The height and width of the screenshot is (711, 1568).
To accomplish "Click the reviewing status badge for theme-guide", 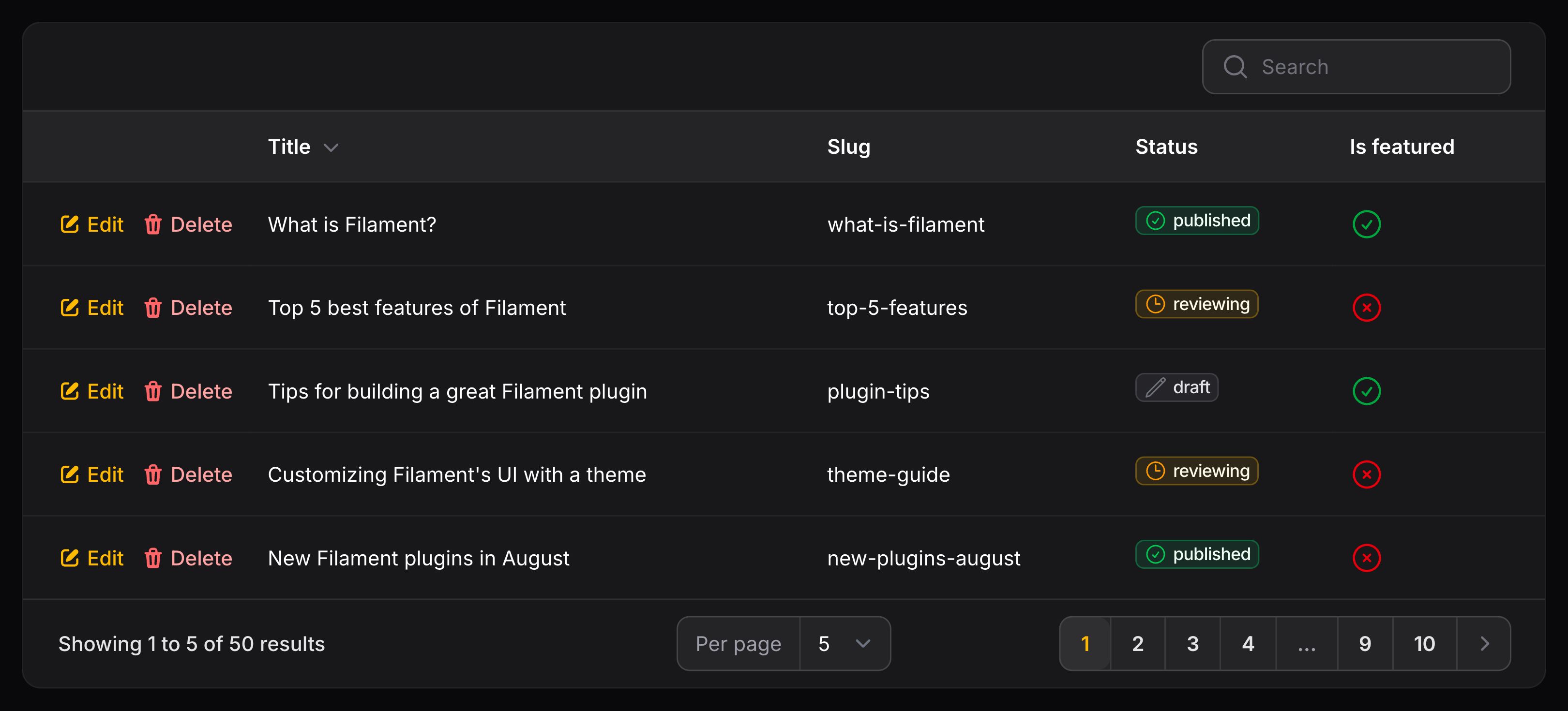I will pyautogui.click(x=1197, y=471).
